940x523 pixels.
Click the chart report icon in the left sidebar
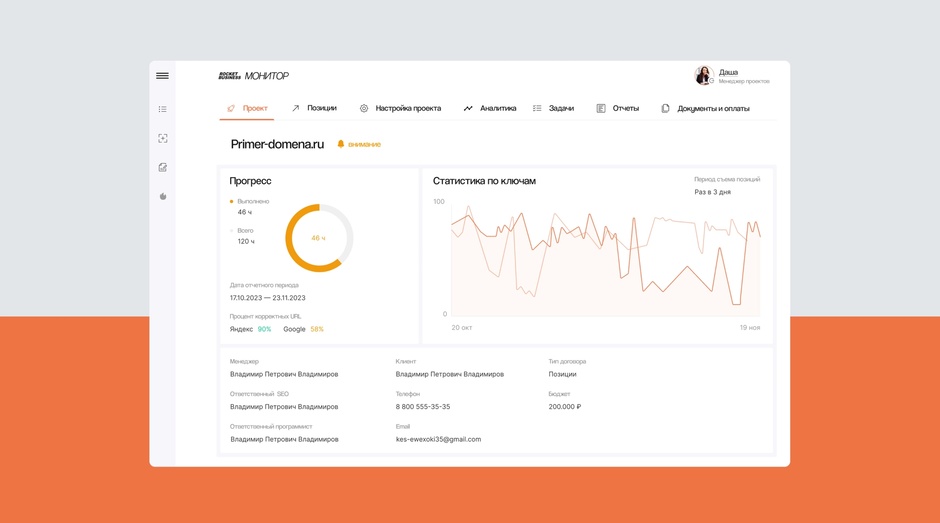(162, 167)
